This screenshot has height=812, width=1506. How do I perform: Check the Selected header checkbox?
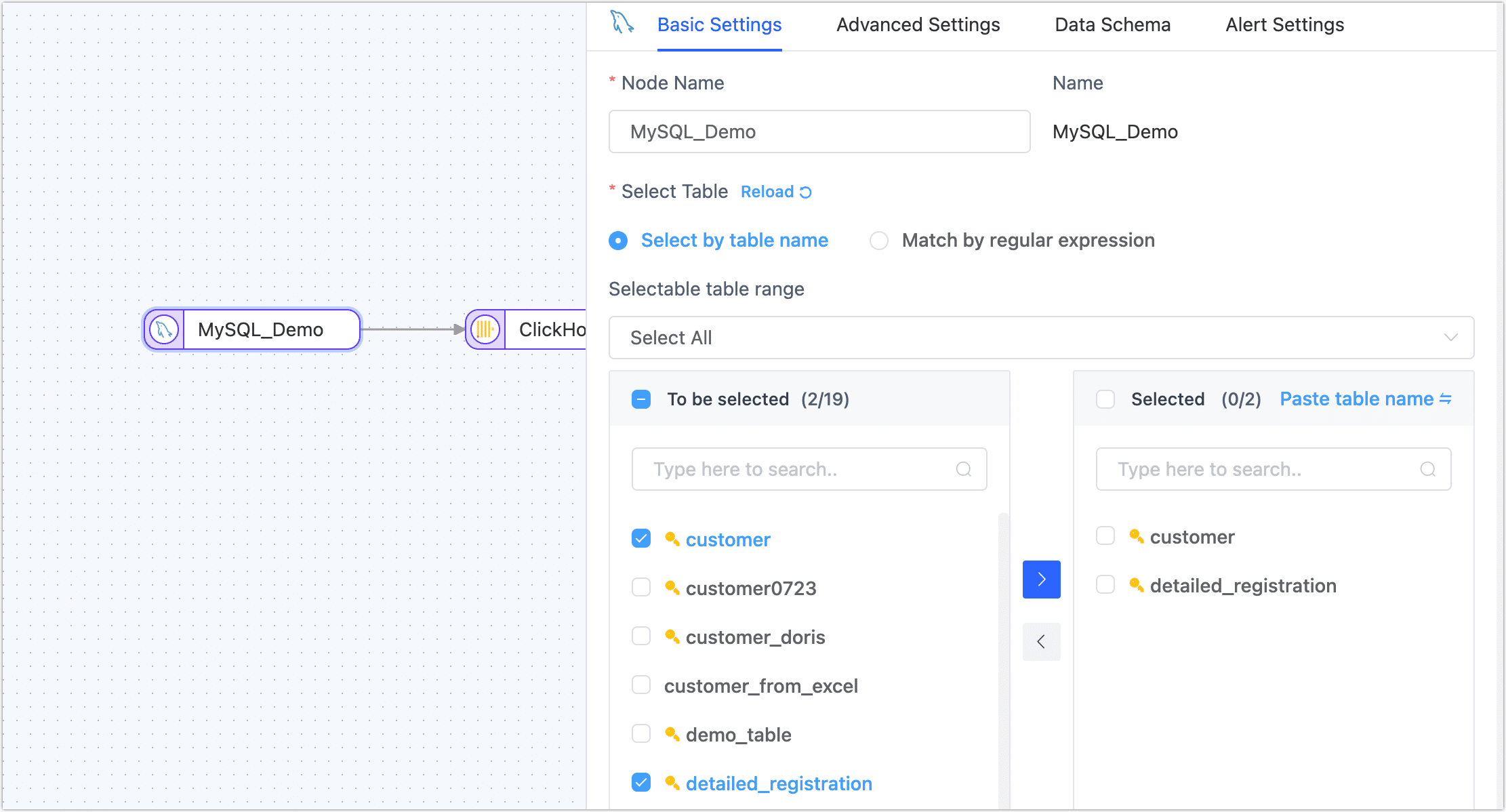(x=1105, y=399)
